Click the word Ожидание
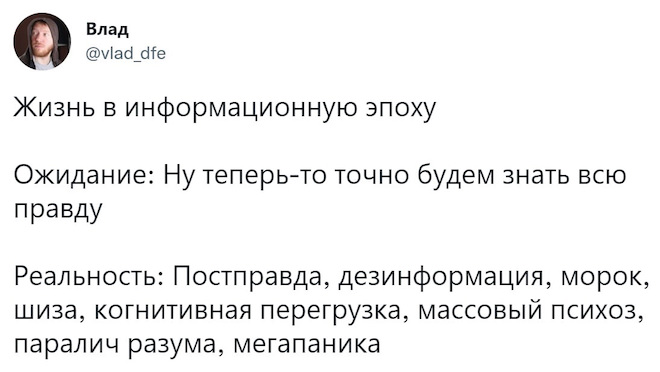 click(x=83, y=175)
